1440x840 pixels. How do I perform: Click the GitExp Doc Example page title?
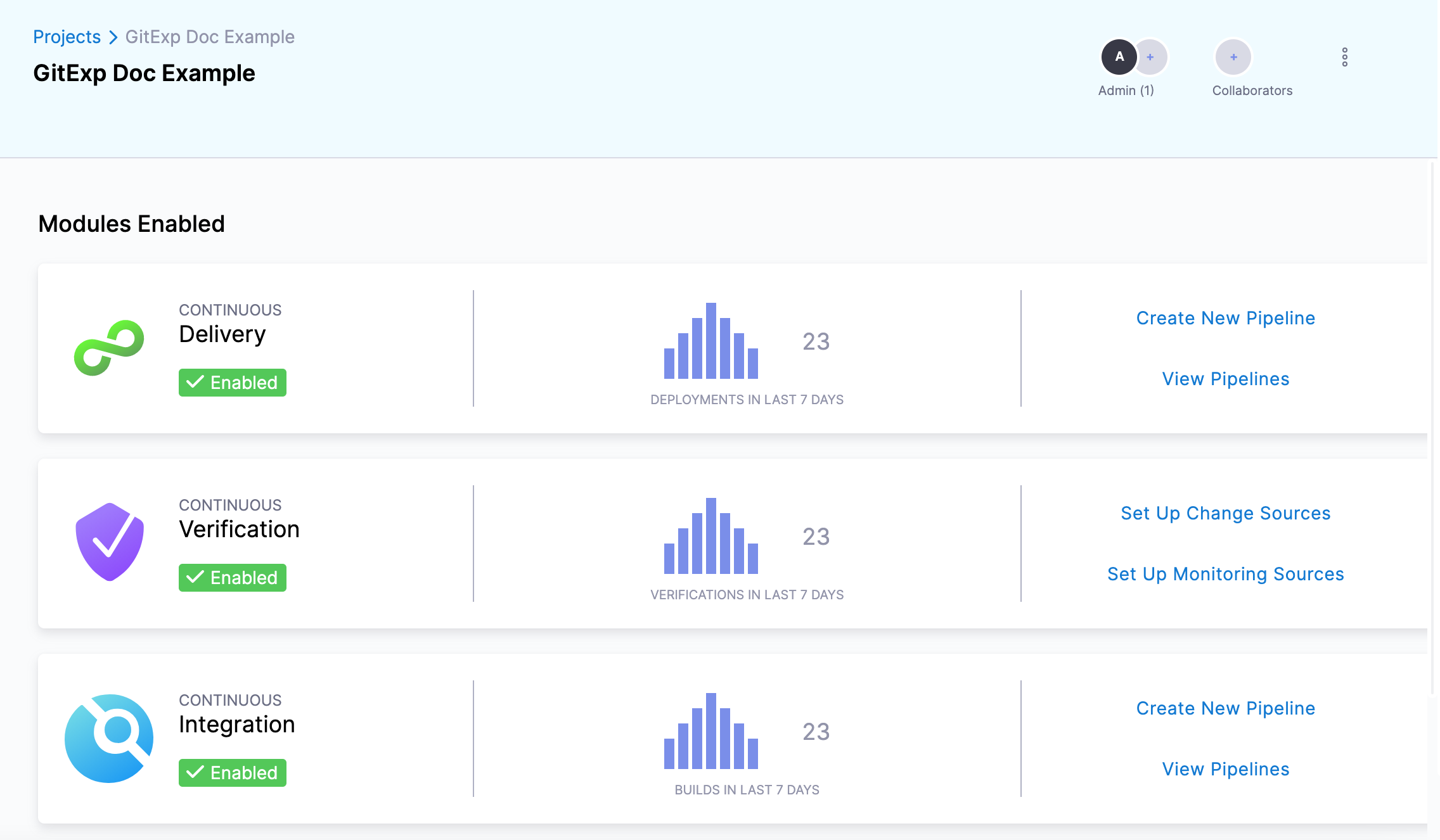point(144,73)
